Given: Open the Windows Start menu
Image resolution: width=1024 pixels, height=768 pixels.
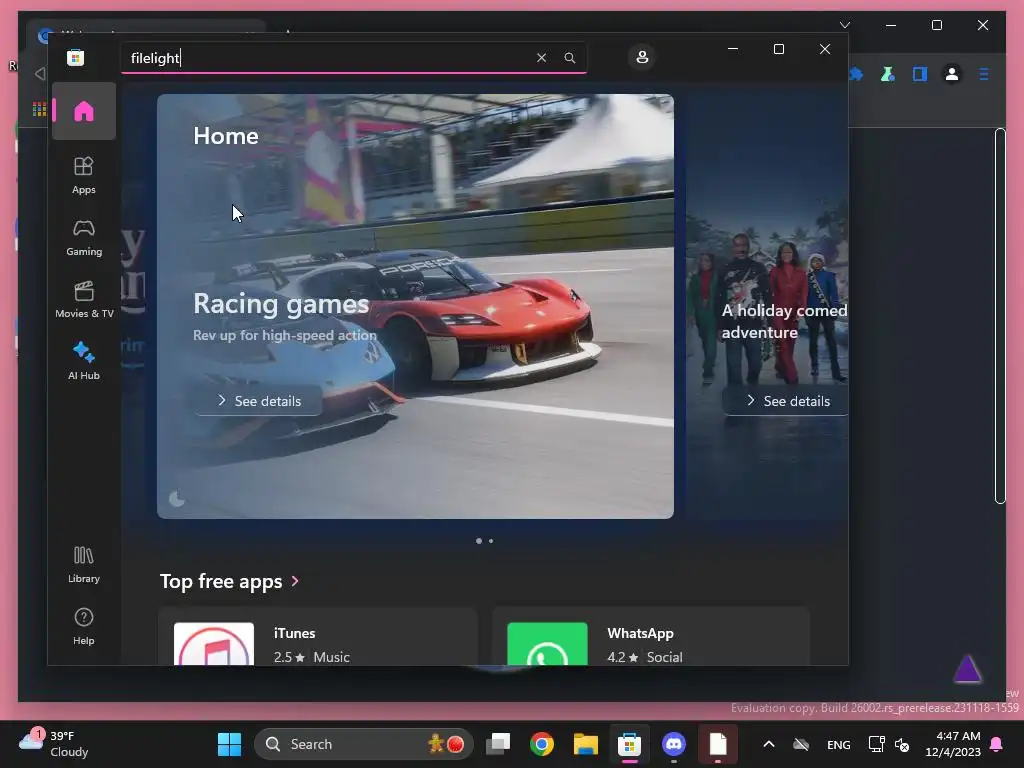Looking at the screenshot, I should 229,744.
